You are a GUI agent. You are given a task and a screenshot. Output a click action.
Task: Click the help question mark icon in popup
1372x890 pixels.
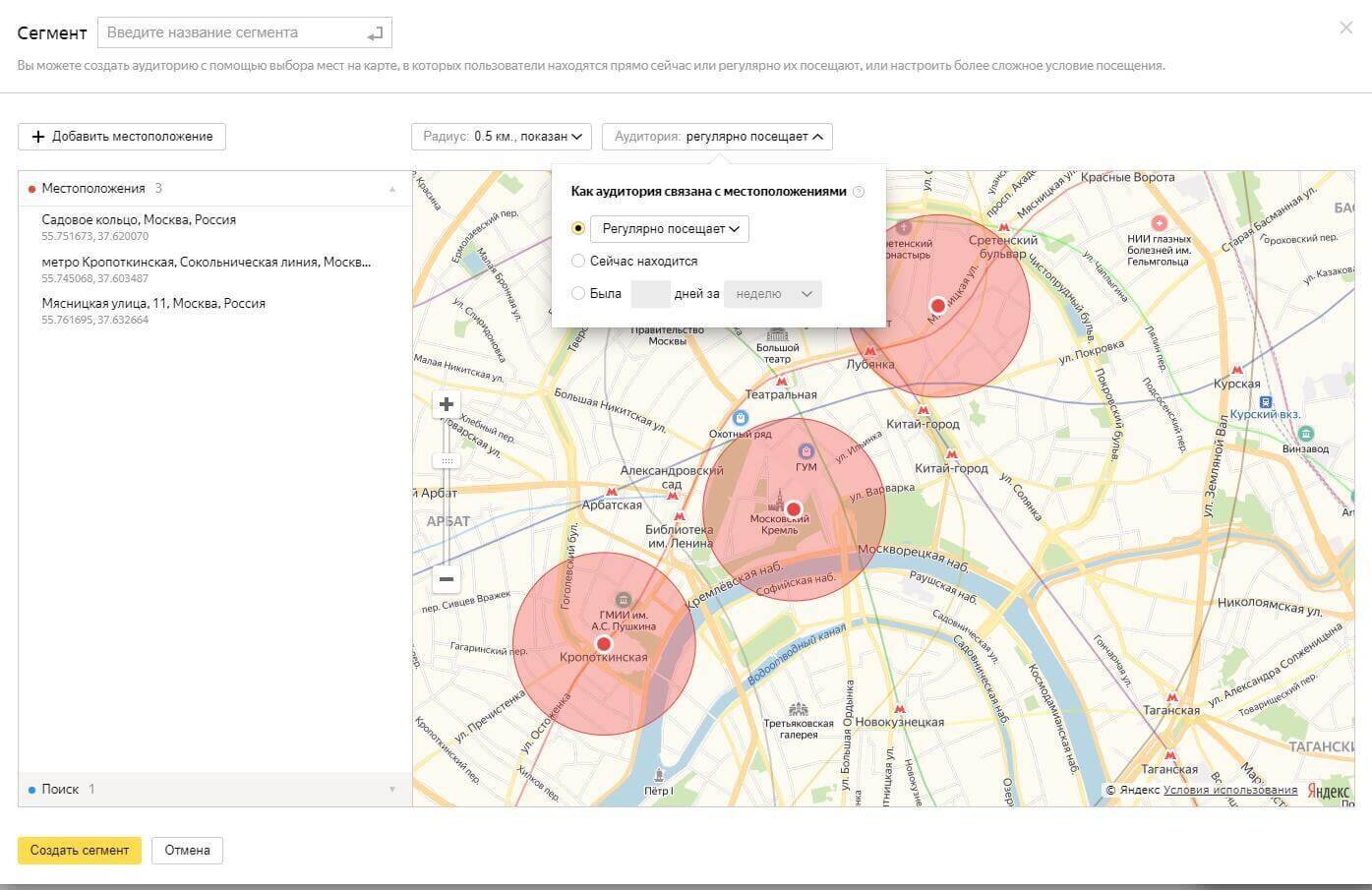859,192
